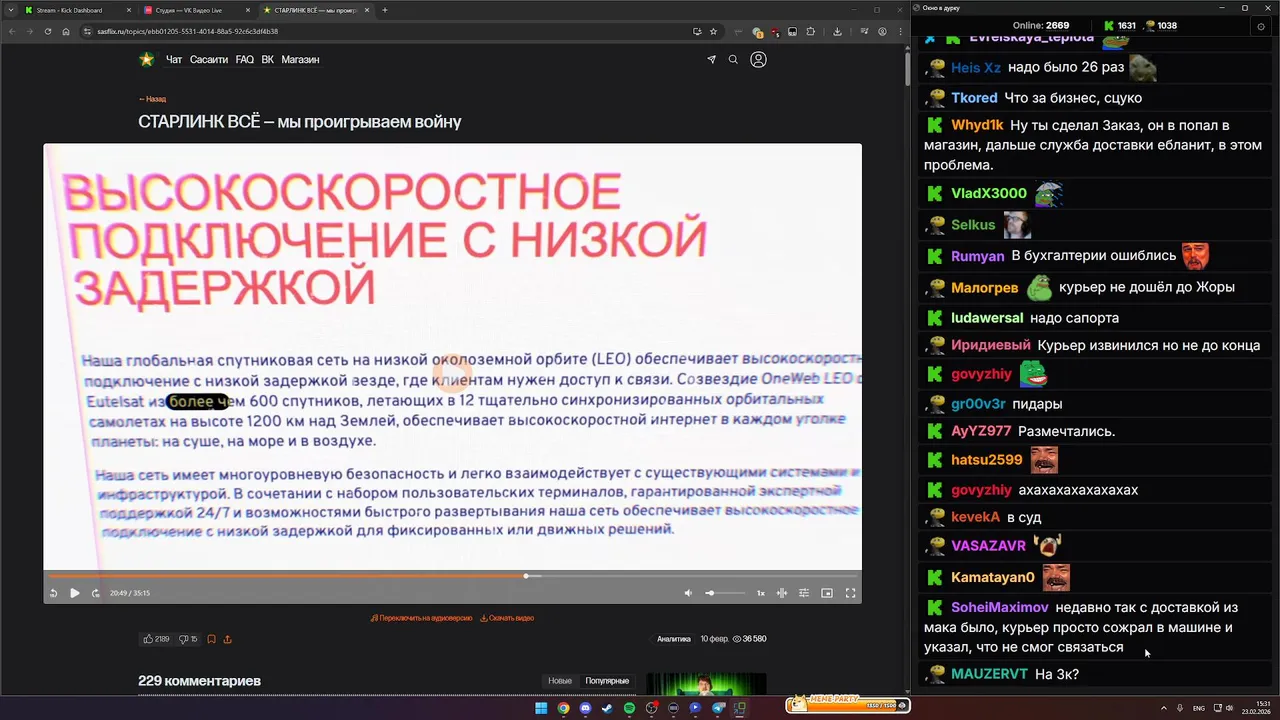Bookmark this page with the star icon
This screenshot has height=720, width=1280.
[713, 31]
